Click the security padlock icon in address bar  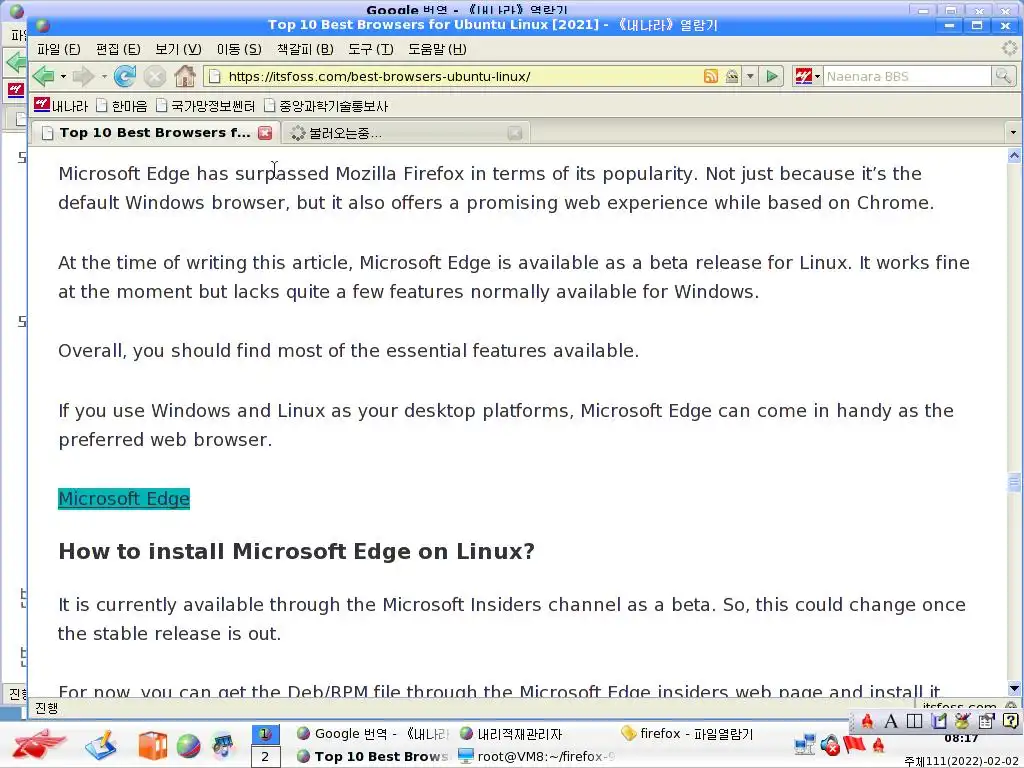tap(732, 76)
